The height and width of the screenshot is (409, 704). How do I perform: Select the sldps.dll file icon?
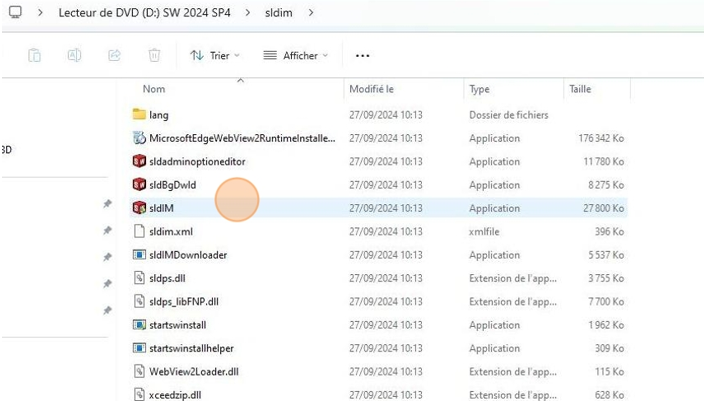pyautogui.click(x=139, y=278)
